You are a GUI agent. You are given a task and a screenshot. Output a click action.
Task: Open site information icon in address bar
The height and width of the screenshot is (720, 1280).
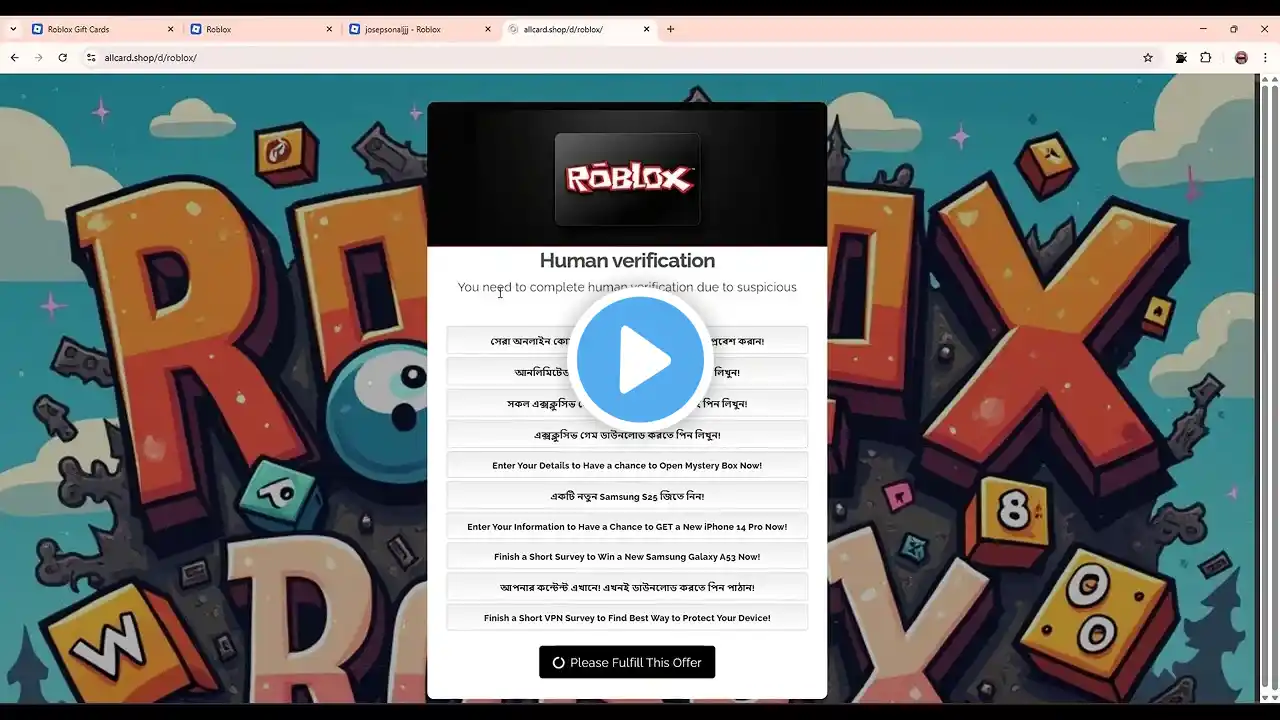coord(91,58)
